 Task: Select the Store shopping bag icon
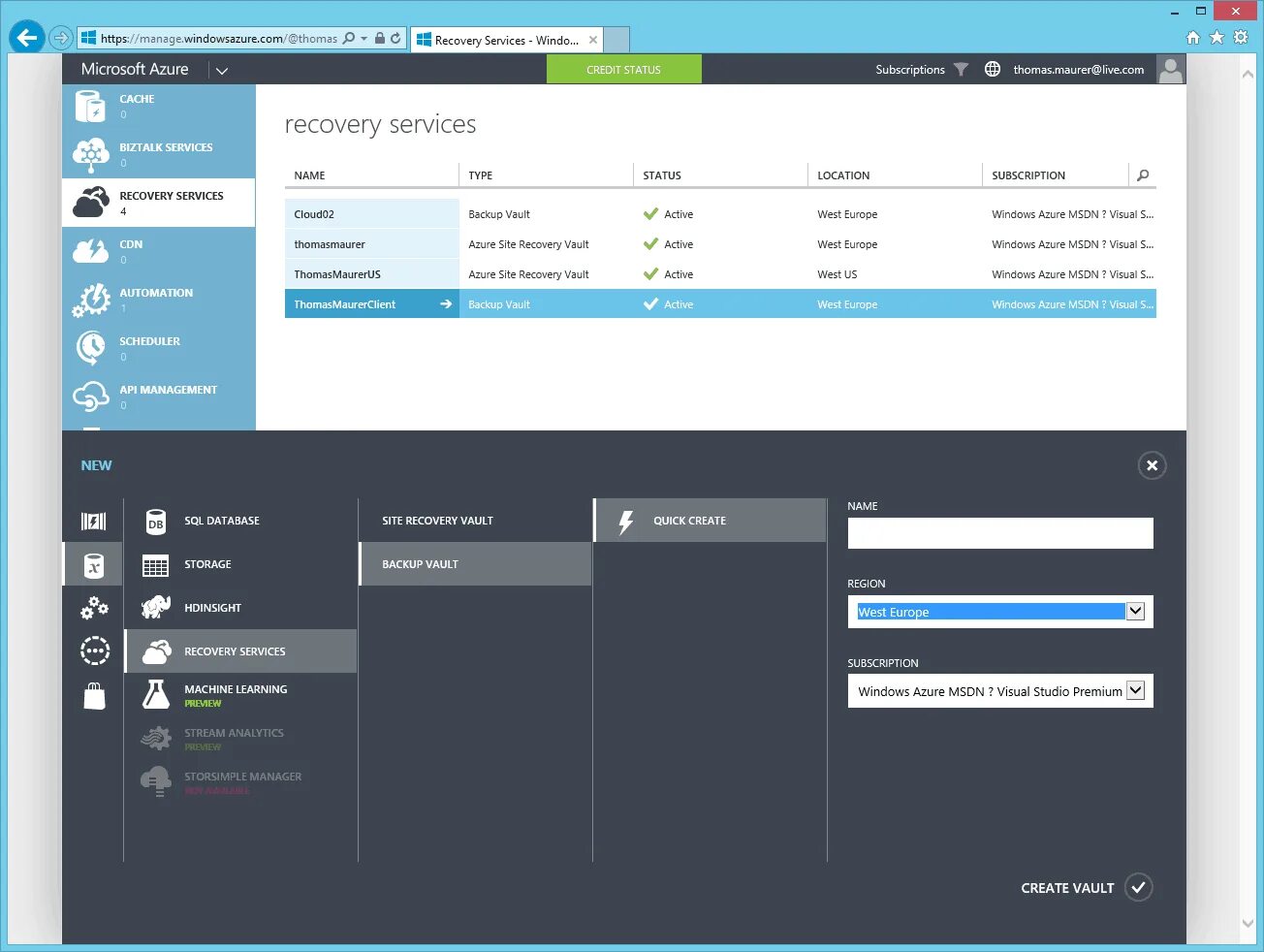(94, 695)
